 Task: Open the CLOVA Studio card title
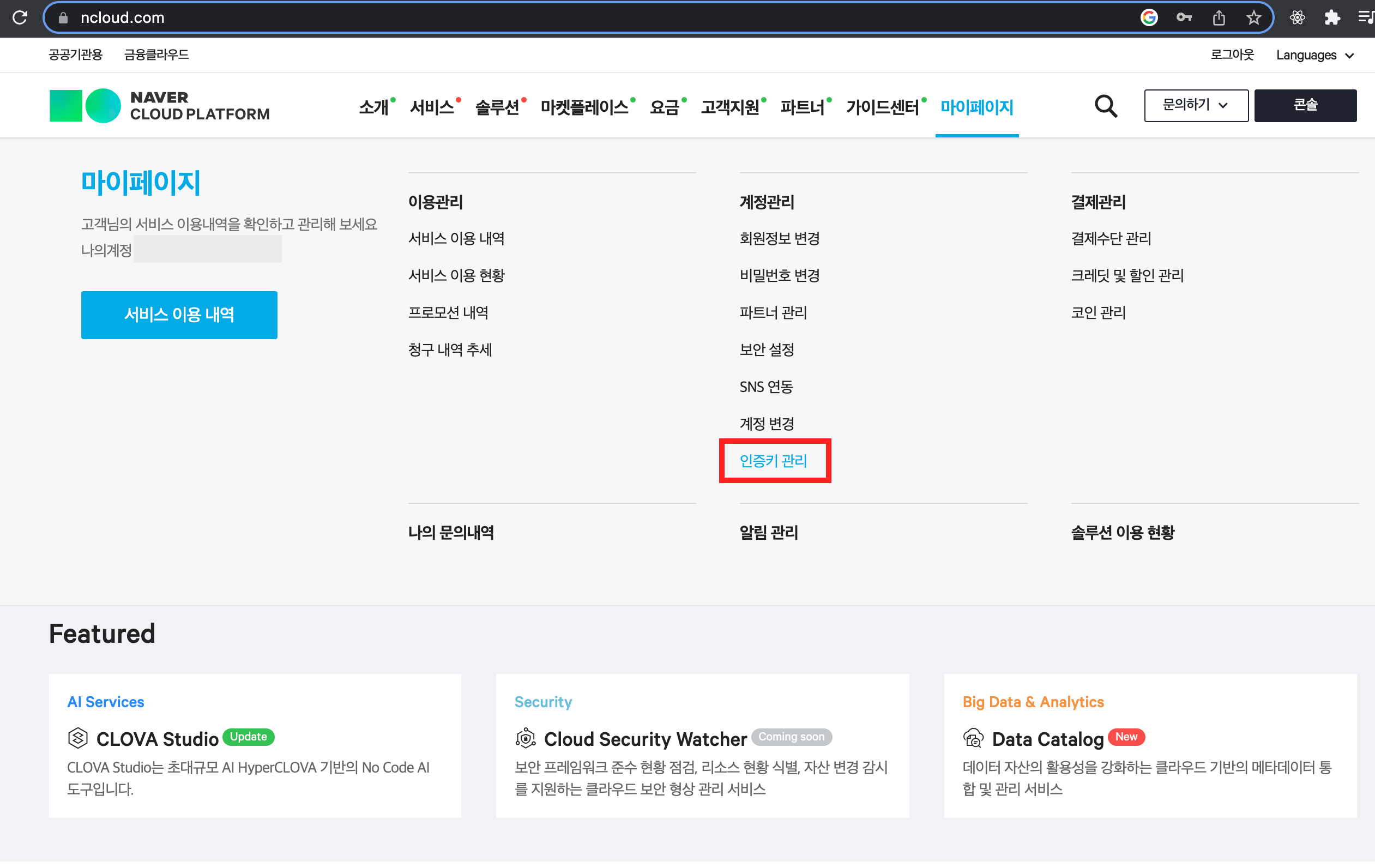(158, 739)
